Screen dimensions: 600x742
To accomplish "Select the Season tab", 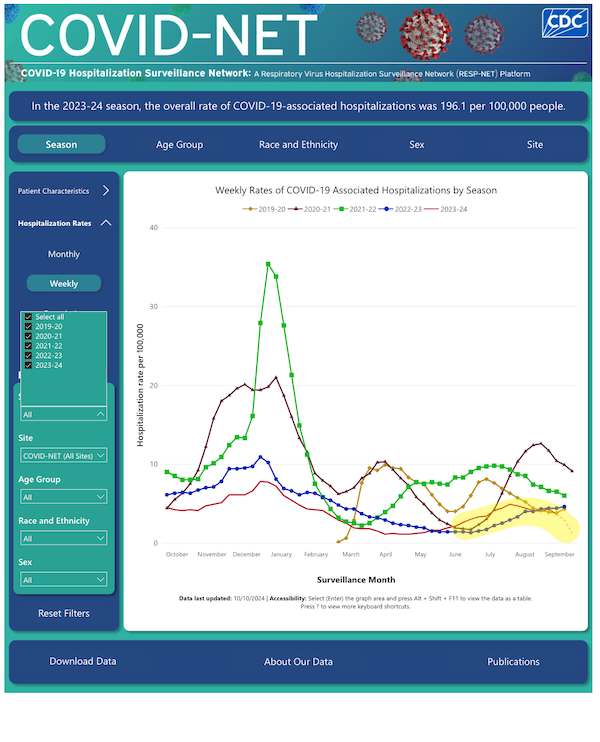I will point(62,144).
